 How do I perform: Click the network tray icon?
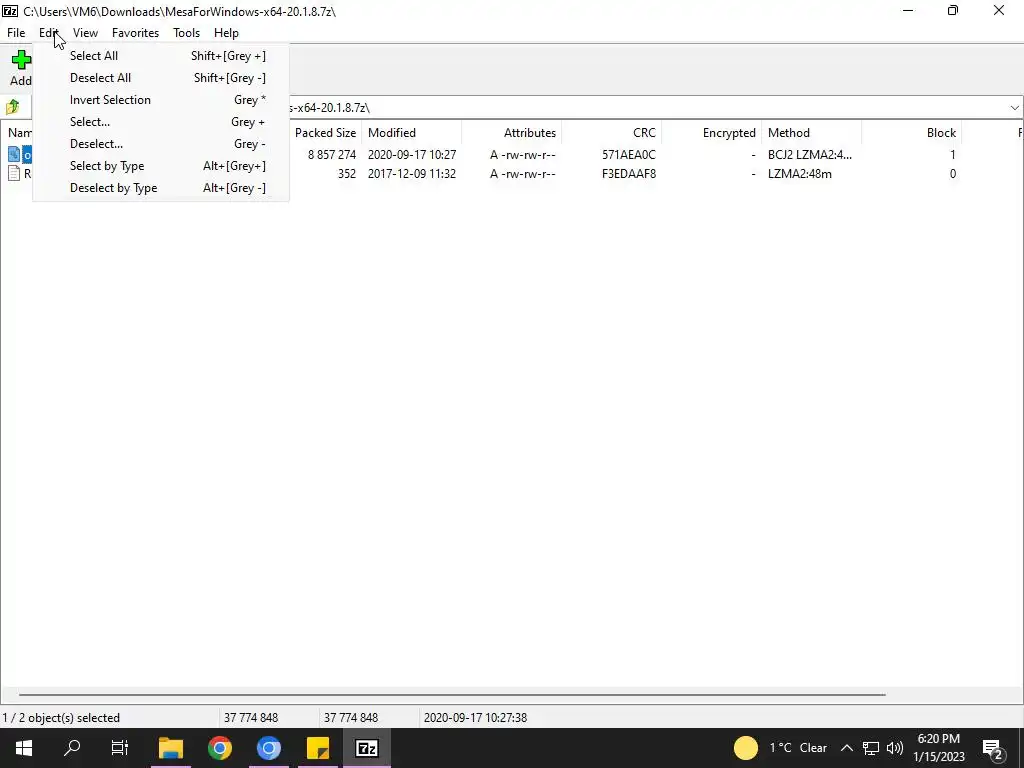point(871,748)
